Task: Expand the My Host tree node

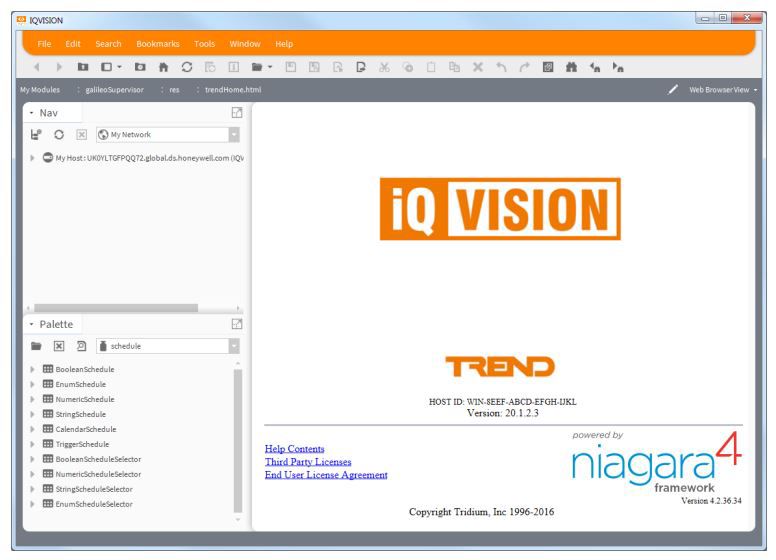Action: tap(32, 158)
